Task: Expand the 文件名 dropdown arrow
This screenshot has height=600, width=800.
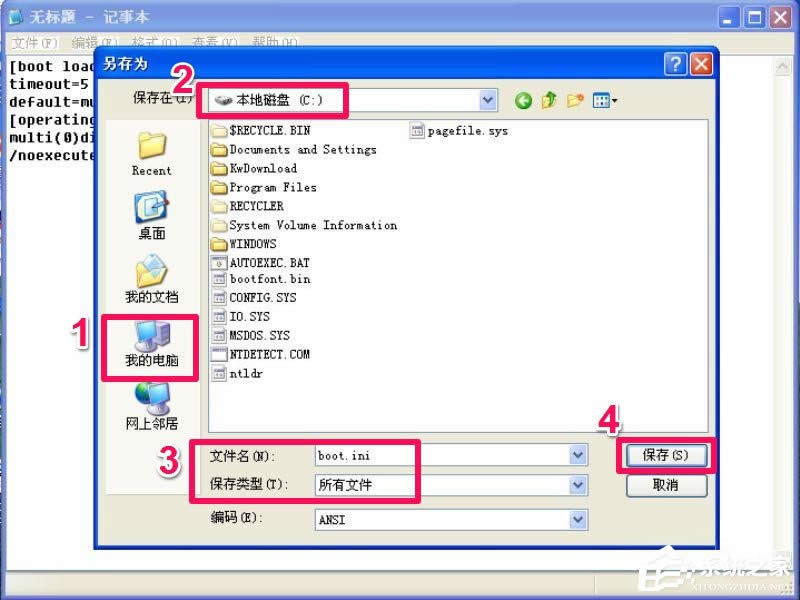Action: (x=578, y=455)
